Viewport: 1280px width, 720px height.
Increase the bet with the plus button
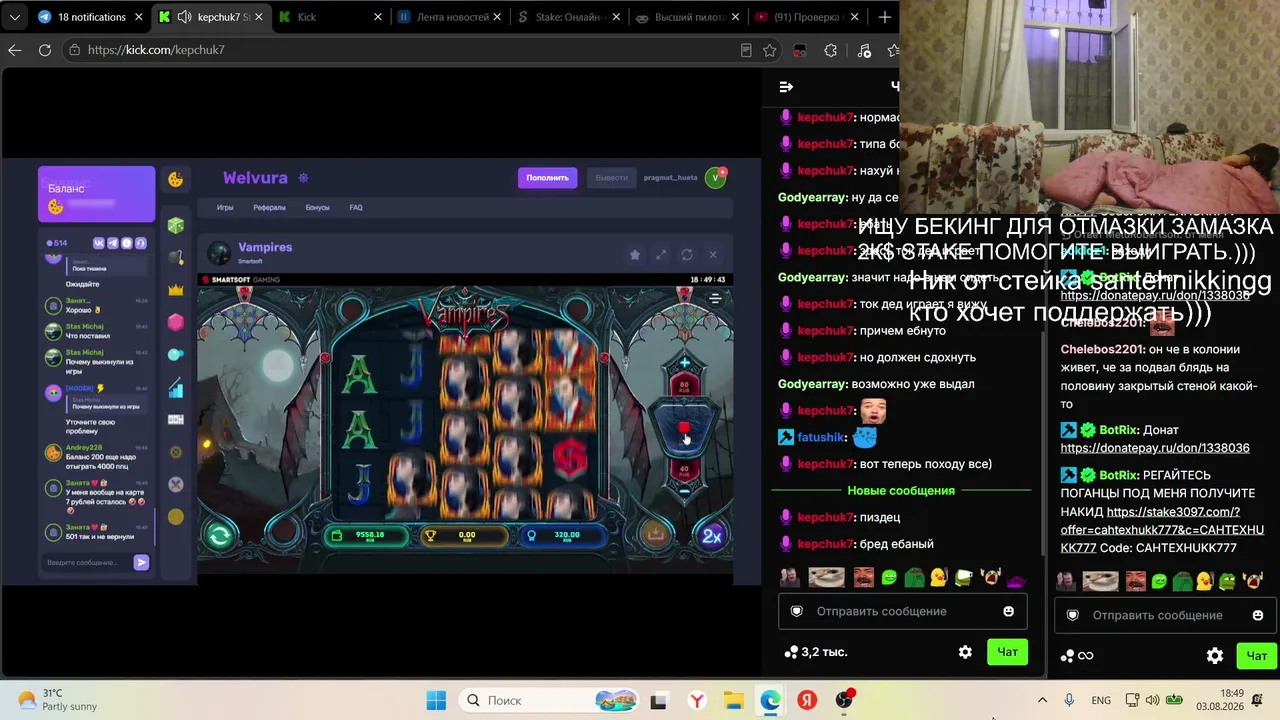(685, 362)
